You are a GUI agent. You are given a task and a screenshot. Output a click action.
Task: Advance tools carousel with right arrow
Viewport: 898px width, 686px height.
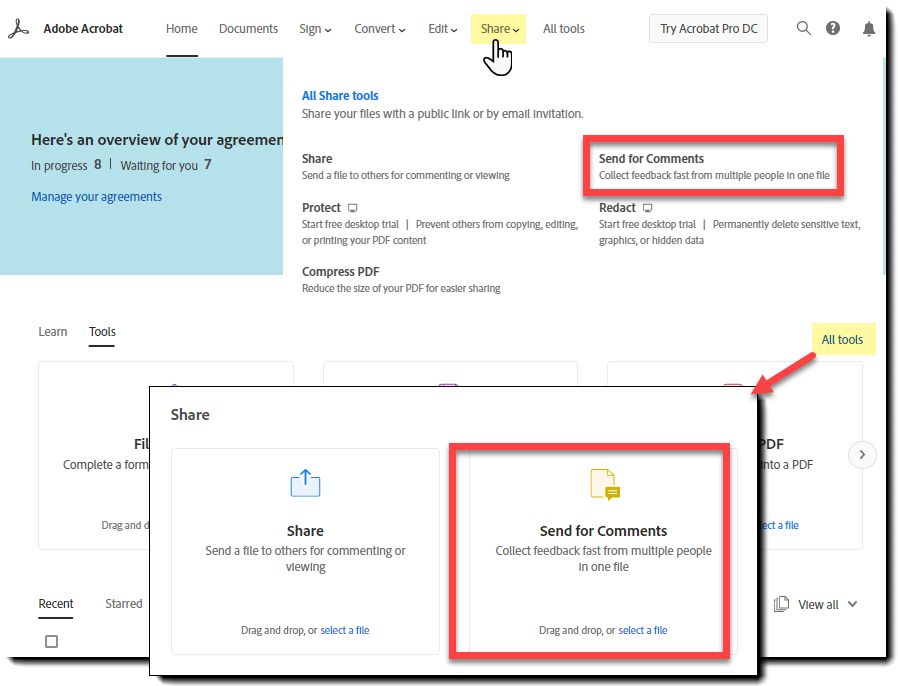862,455
